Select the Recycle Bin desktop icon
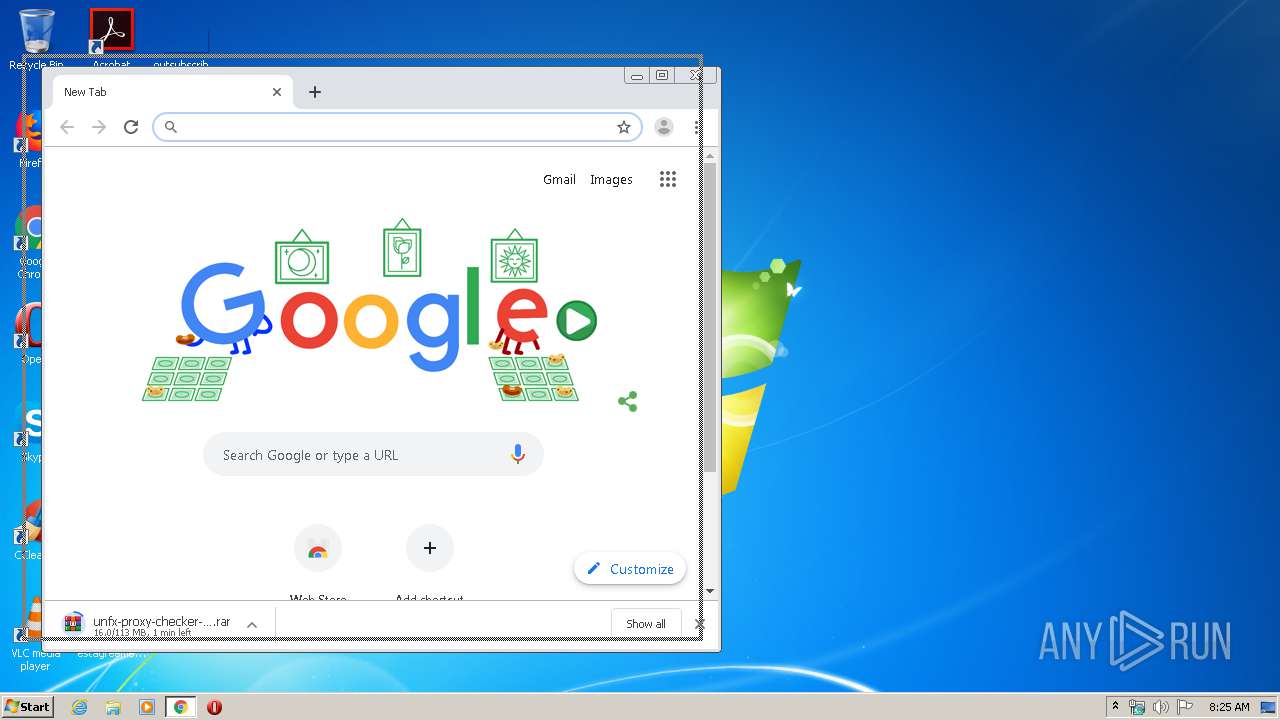The width and height of the screenshot is (1280, 720). point(36,38)
